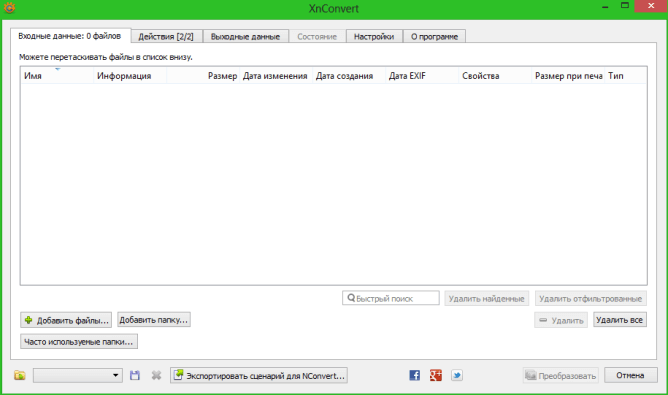Click the Удалить button
This screenshot has height=395, width=668.
(x=561, y=320)
